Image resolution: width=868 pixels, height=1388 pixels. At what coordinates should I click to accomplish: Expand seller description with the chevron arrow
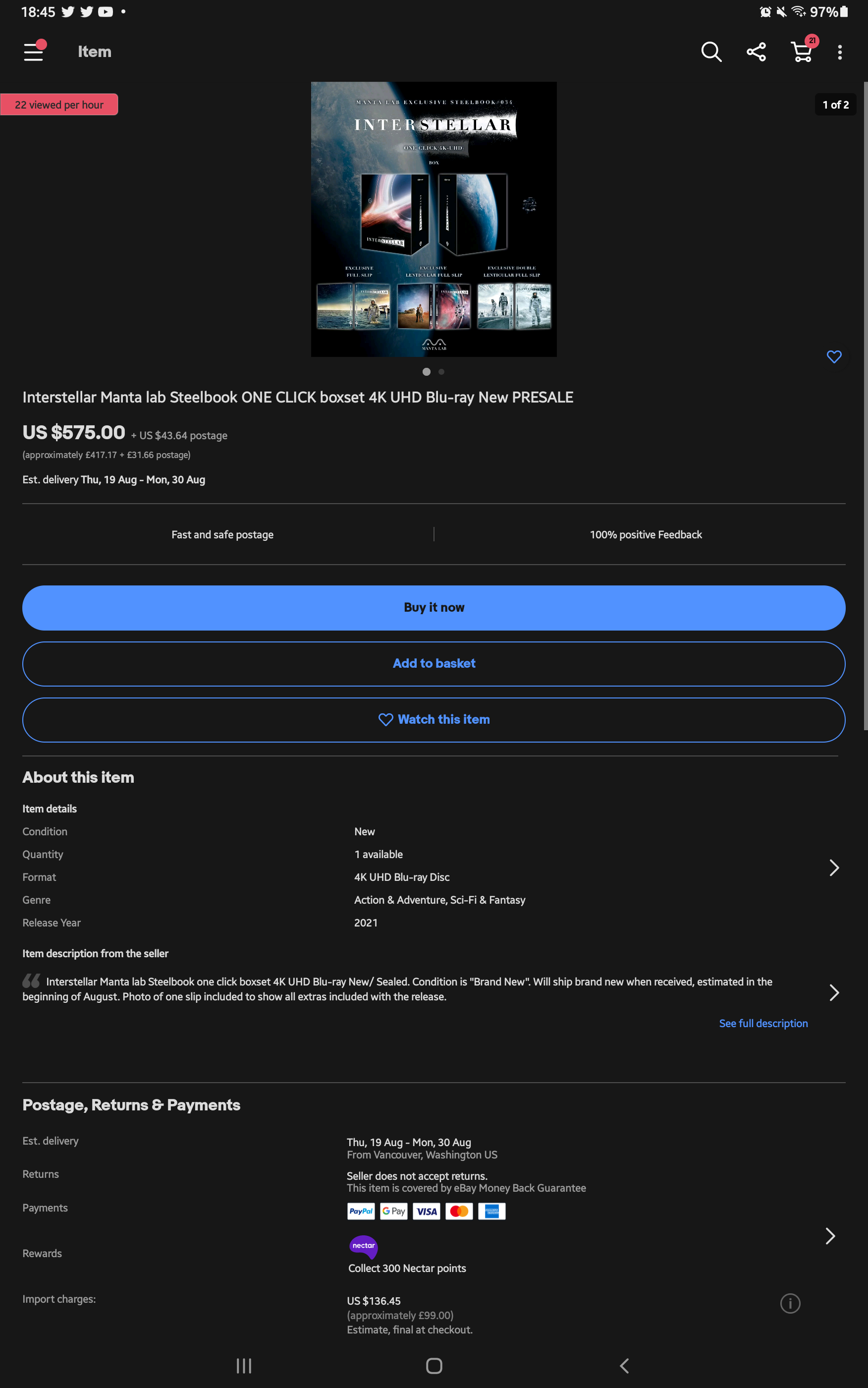834,992
